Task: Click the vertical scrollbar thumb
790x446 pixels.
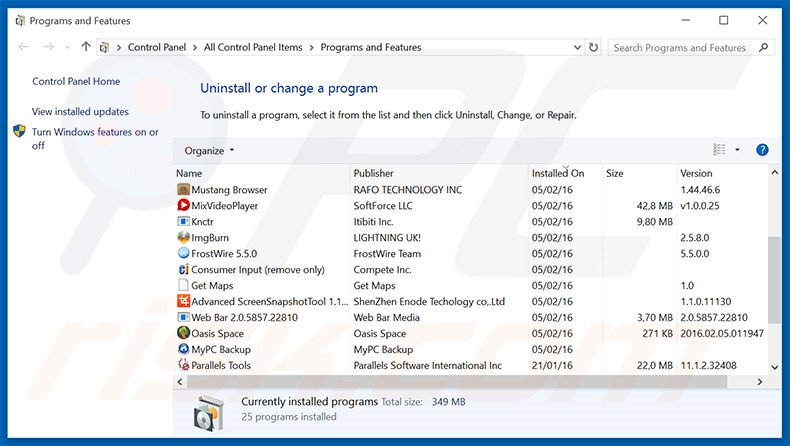Action: click(774, 280)
